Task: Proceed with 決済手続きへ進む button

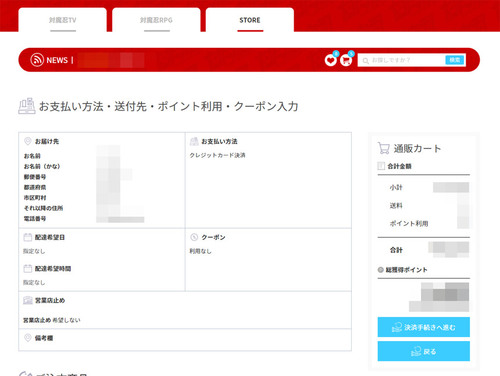Action: [424, 327]
